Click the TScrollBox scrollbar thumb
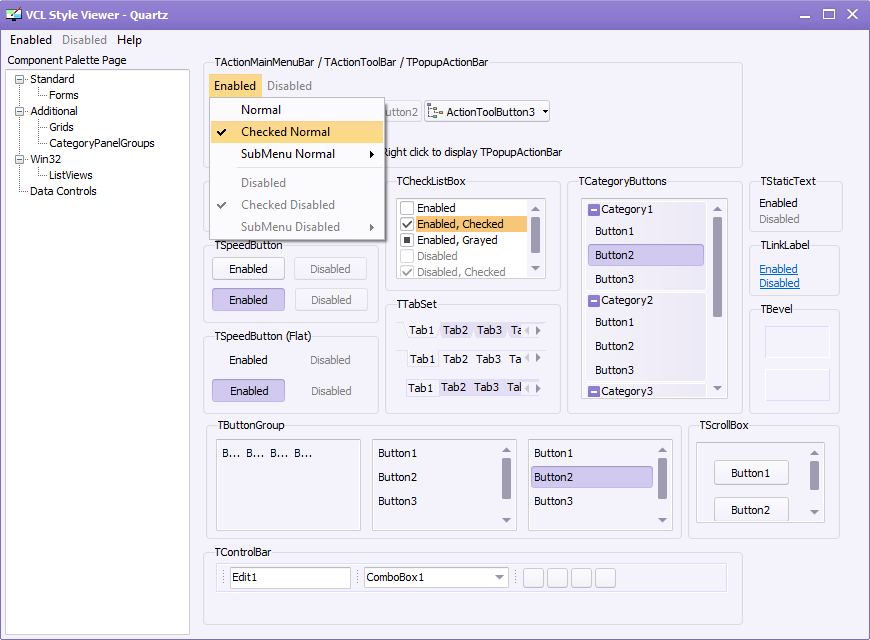This screenshot has height=640, width=870. (815, 476)
